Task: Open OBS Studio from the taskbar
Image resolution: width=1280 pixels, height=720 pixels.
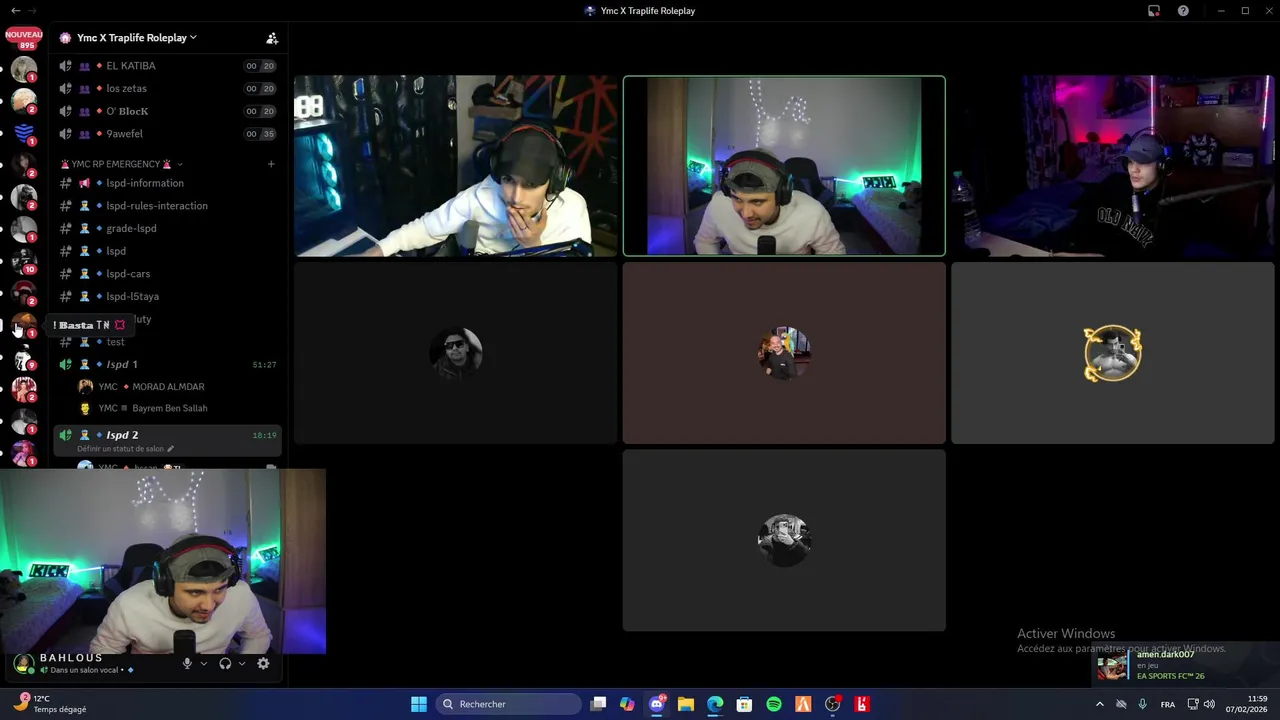Action: tap(832, 704)
